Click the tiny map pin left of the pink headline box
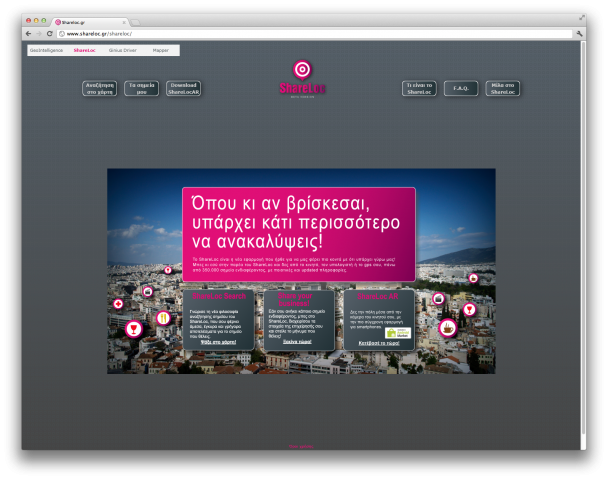Screen dimensions: 608x480 tap(168, 270)
